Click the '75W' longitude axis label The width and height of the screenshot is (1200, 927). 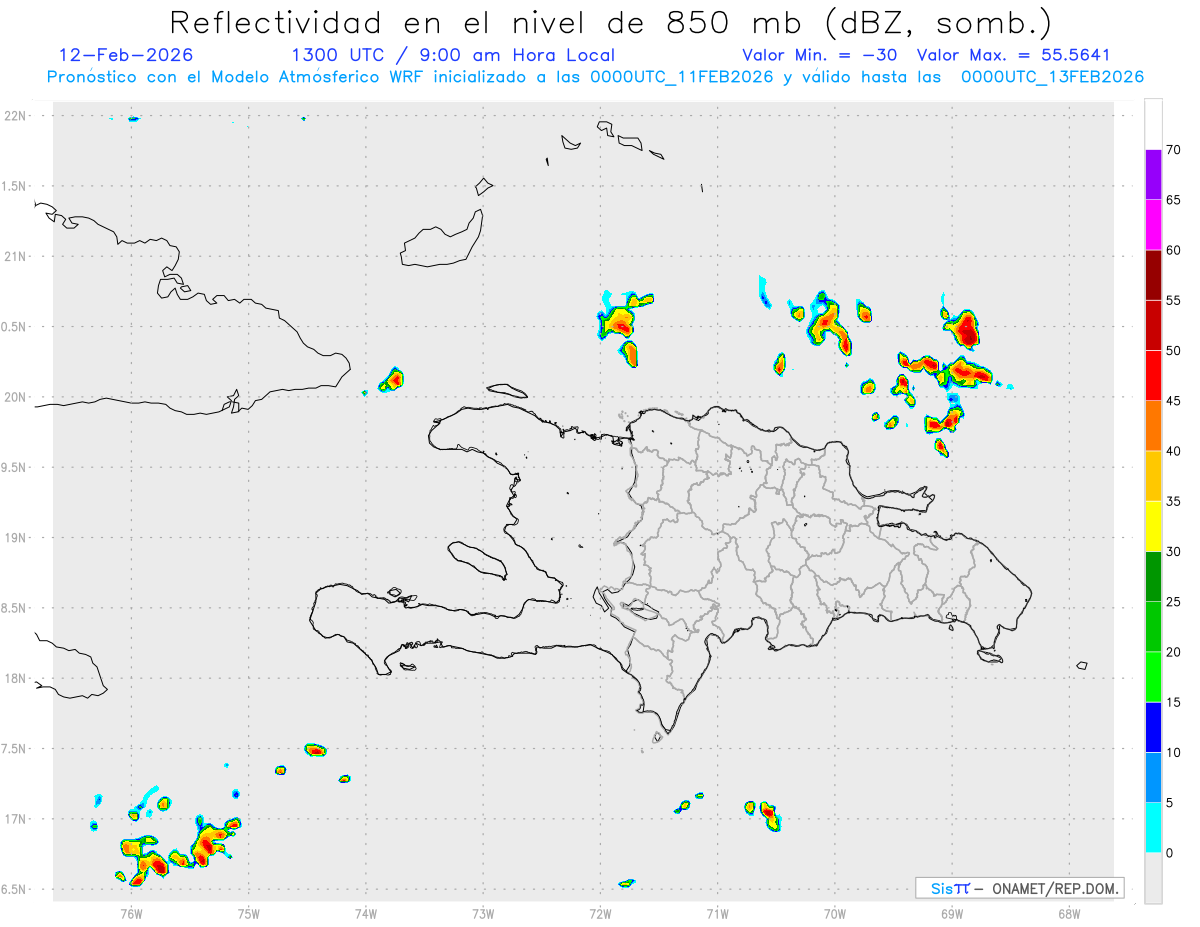click(x=248, y=913)
